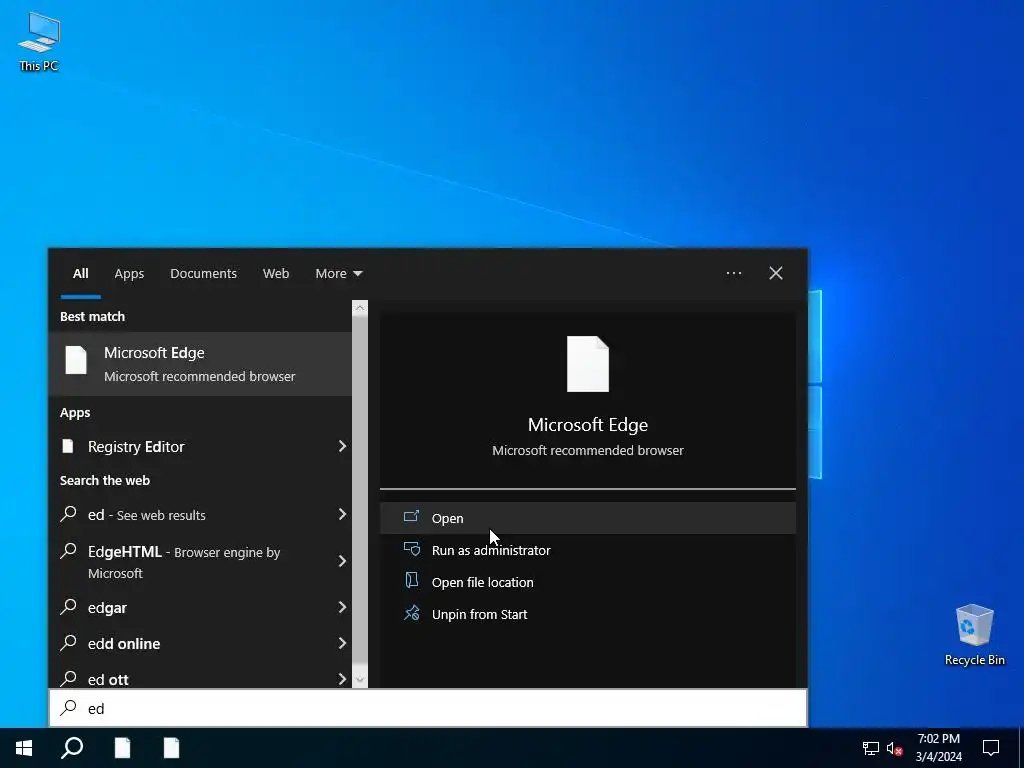Switch to the Documents search tab
1024x768 pixels.
(203, 274)
